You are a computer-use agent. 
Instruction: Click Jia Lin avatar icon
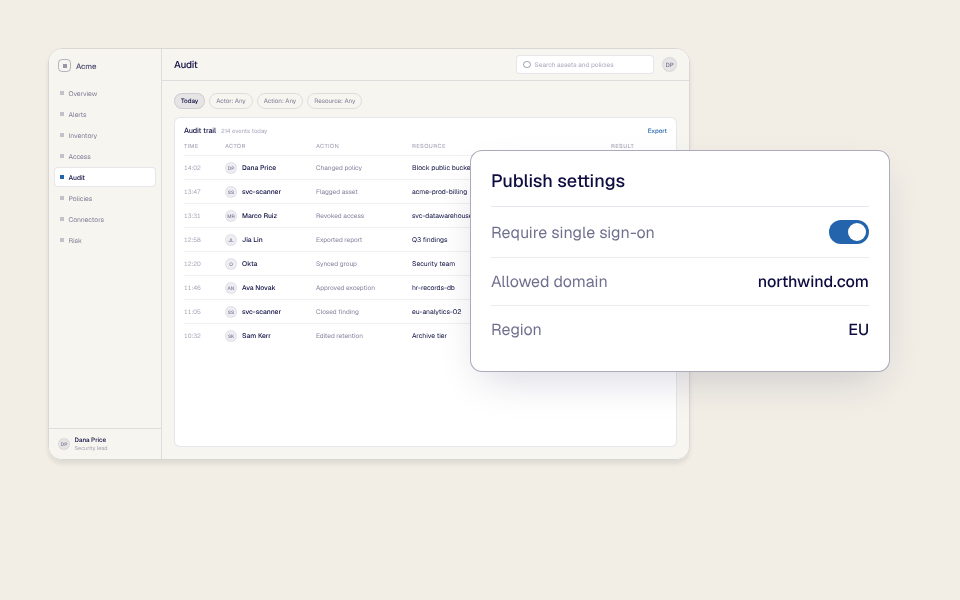pos(231,239)
